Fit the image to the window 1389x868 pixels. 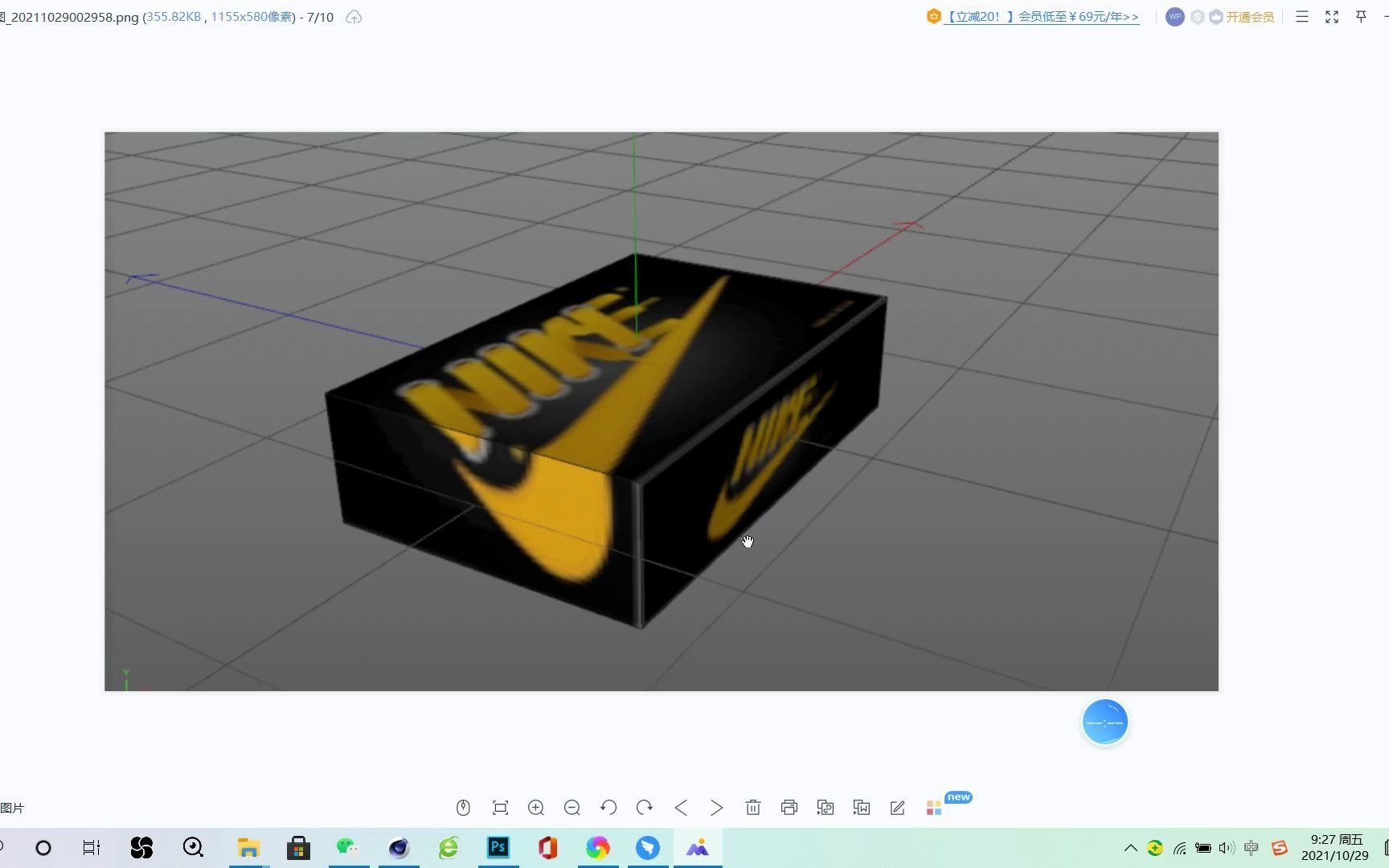coord(499,807)
